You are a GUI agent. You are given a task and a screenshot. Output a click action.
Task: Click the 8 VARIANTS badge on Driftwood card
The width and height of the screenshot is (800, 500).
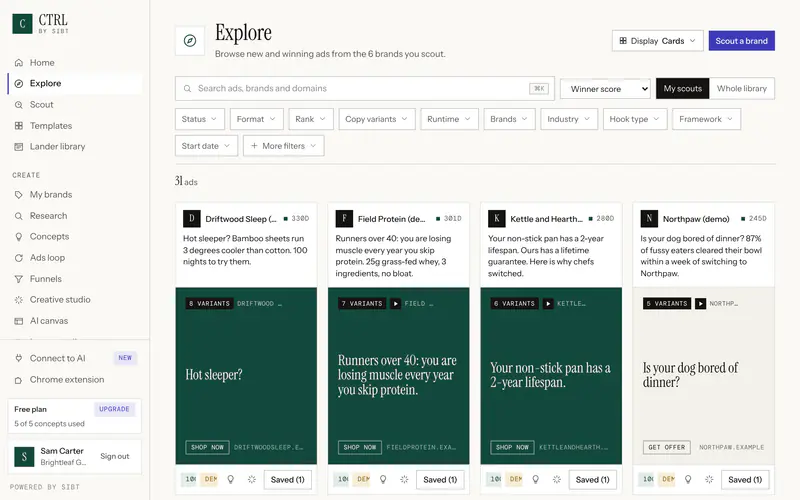click(210, 304)
